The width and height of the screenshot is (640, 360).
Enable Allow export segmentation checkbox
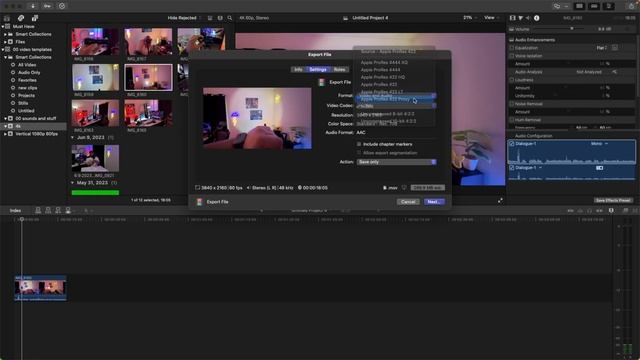tap(359, 153)
